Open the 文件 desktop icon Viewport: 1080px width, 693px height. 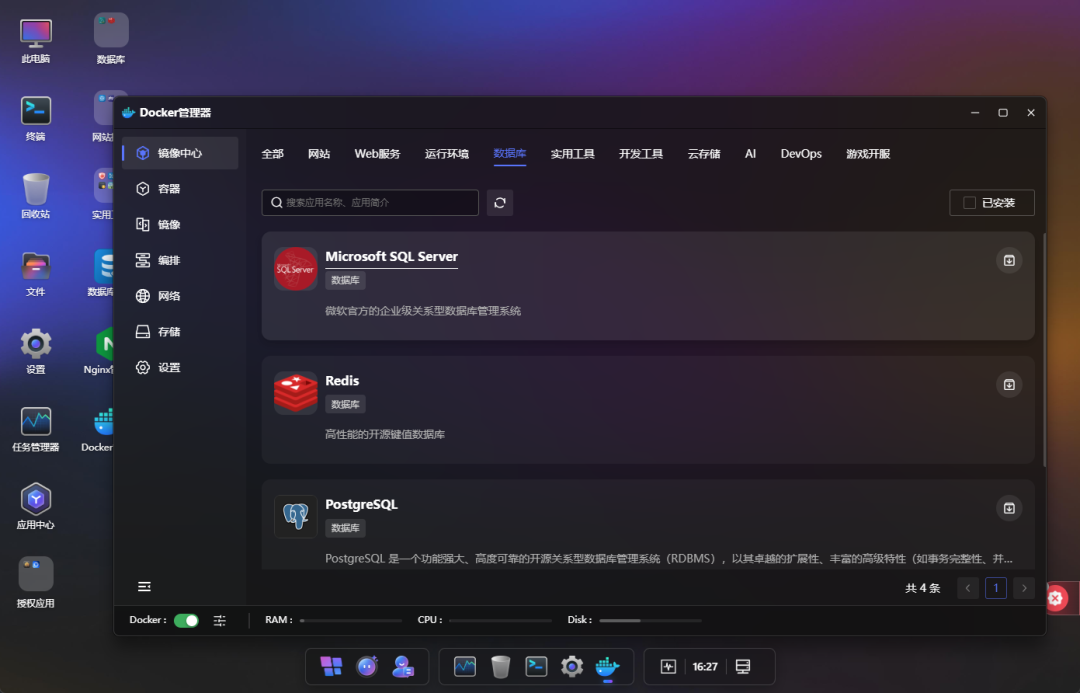pos(36,274)
